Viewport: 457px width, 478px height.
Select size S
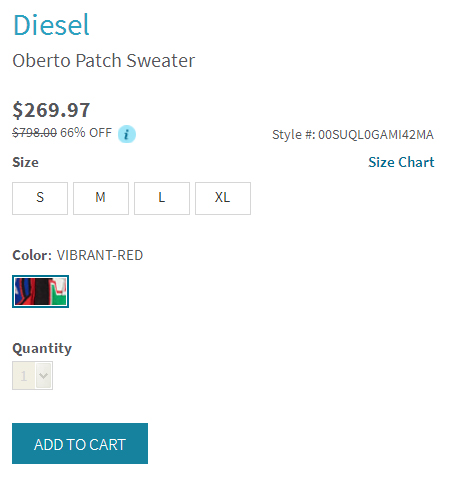(x=40, y=198)
